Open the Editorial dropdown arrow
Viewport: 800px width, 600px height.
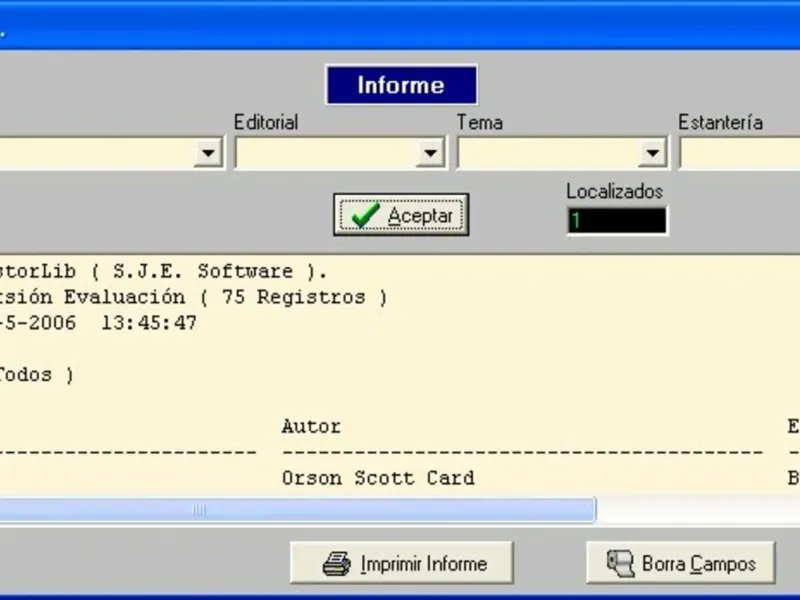[x=430, y=153]
